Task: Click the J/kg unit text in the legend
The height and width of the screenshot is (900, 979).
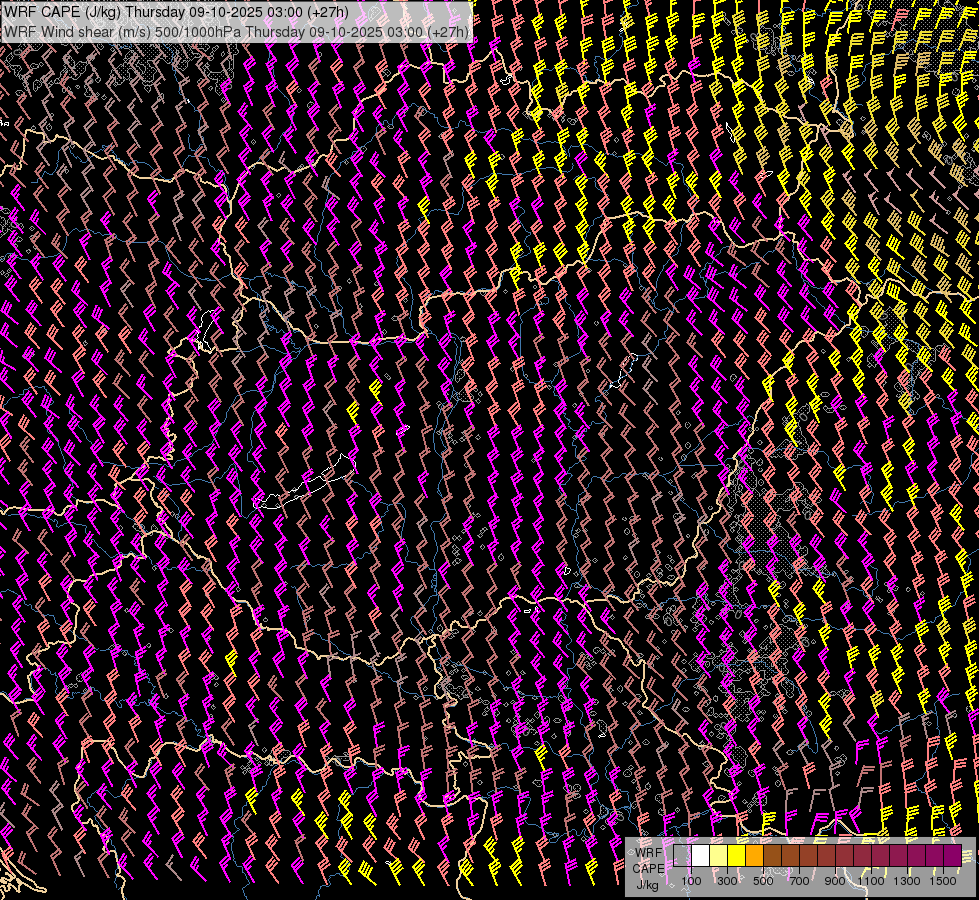Action: coord(648,884)
